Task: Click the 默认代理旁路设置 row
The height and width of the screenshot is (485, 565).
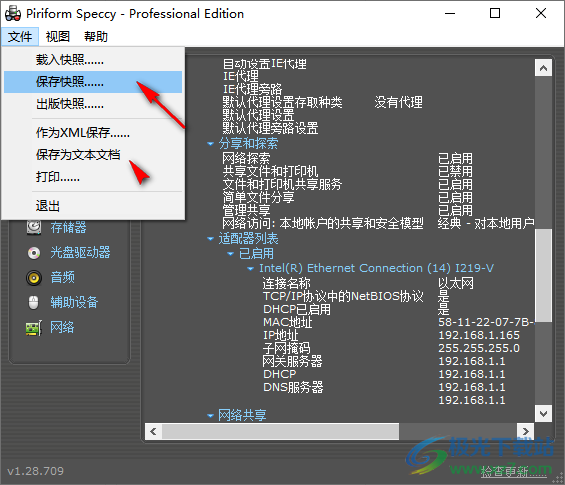Action: pos(270,128)
